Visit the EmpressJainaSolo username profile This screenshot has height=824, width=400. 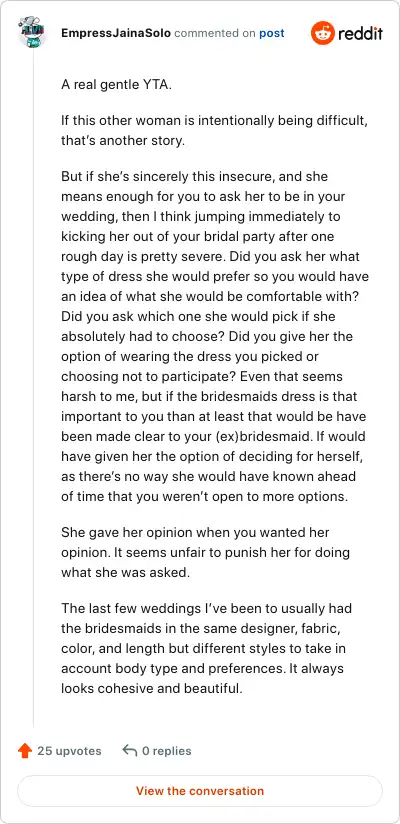116,33
